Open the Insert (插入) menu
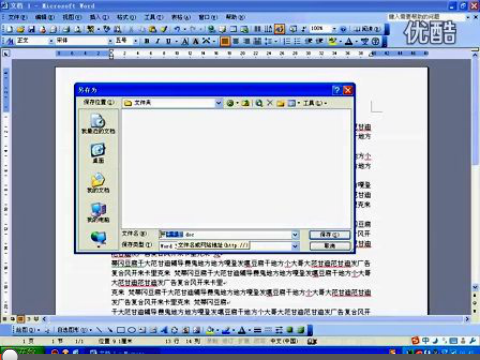Screen dimensions: 480x360 (99, 17)
